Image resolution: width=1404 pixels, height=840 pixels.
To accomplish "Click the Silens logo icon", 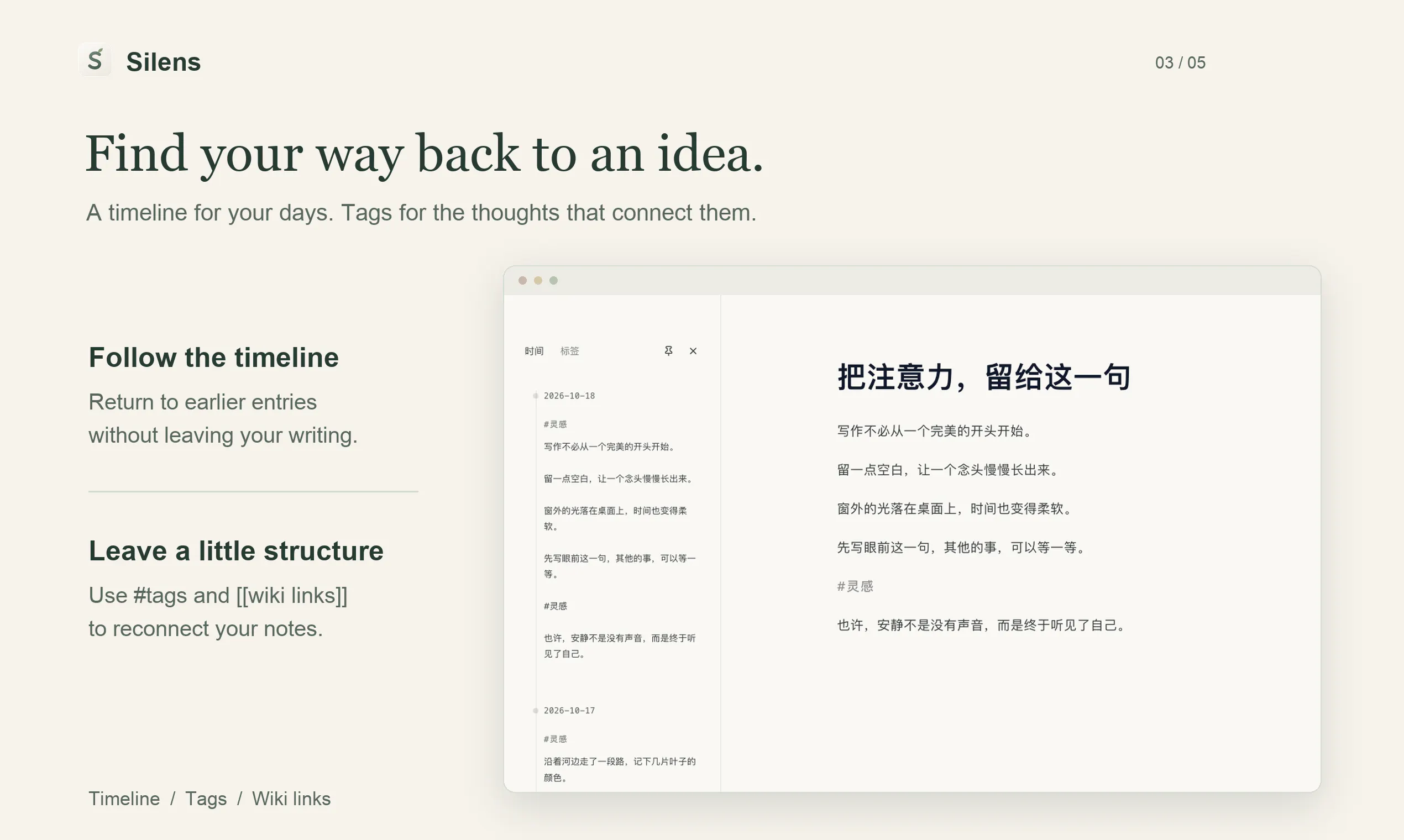I will 95,60.
